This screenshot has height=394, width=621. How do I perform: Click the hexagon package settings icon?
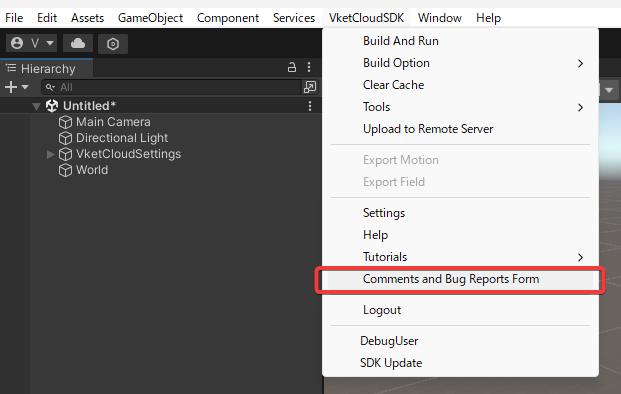tap(113, 44)
